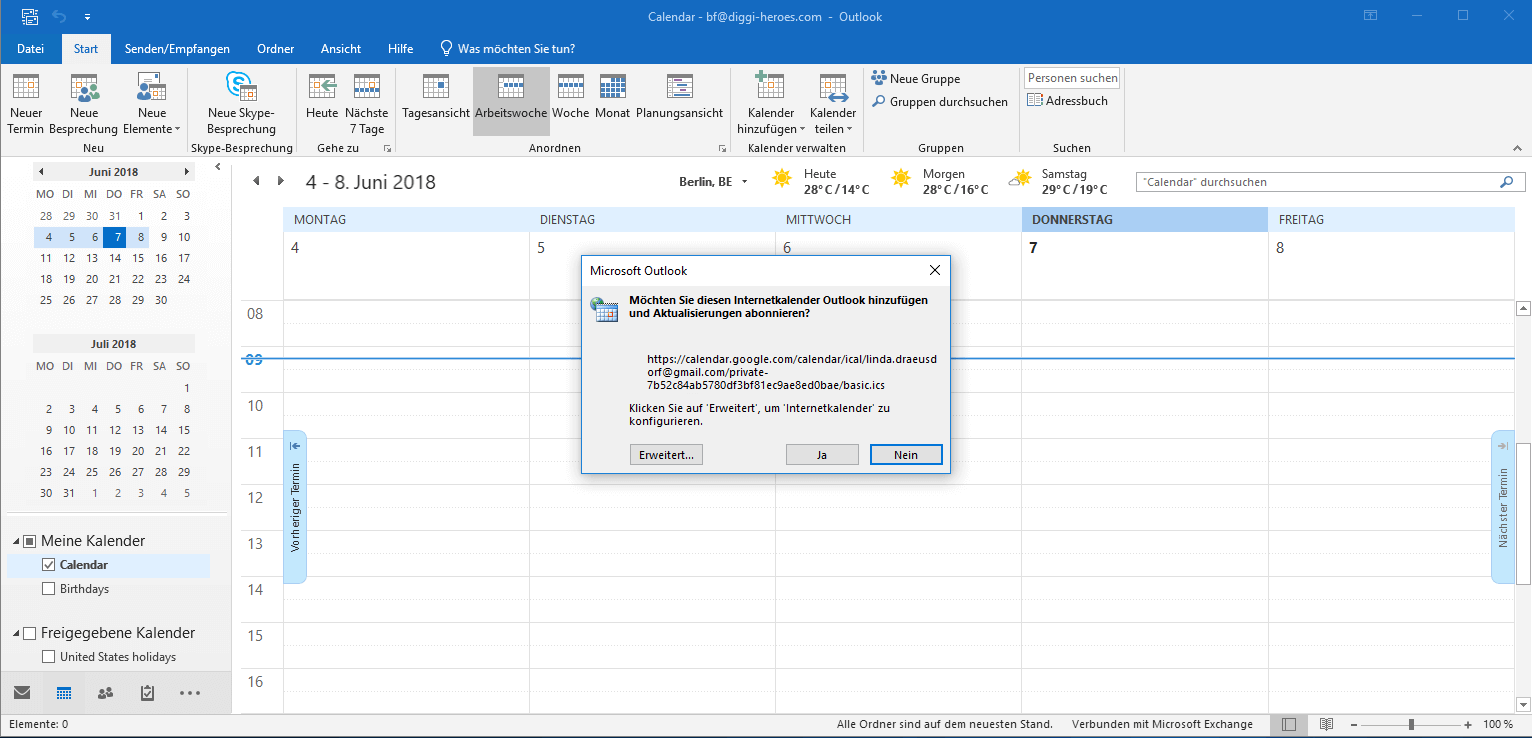Select July 18 in mini calendar
1532x738 pixels.
pyautogui.click(x=92, y=451)
